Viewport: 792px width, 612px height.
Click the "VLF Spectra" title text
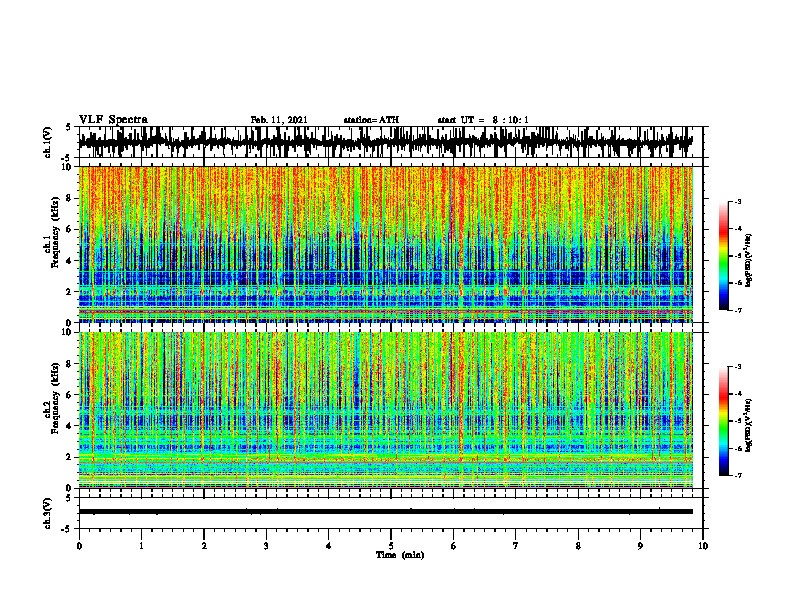point(113,120)
